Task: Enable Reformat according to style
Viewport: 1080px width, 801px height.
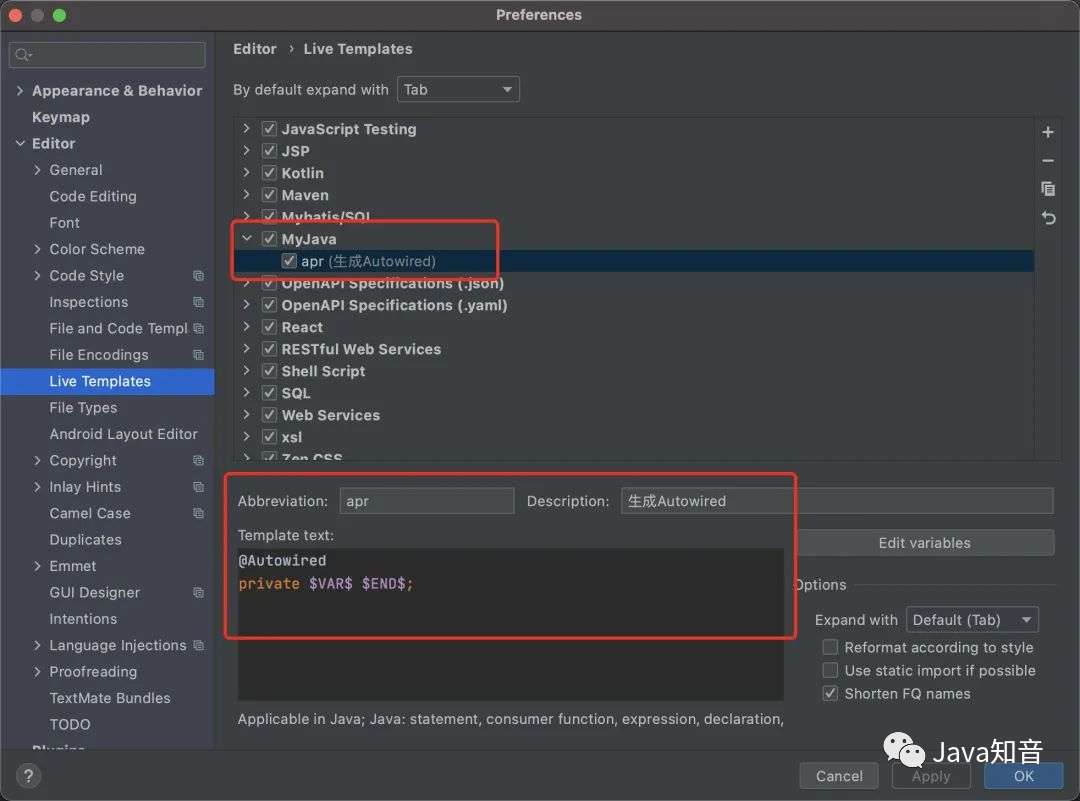Action: [830, 648]
